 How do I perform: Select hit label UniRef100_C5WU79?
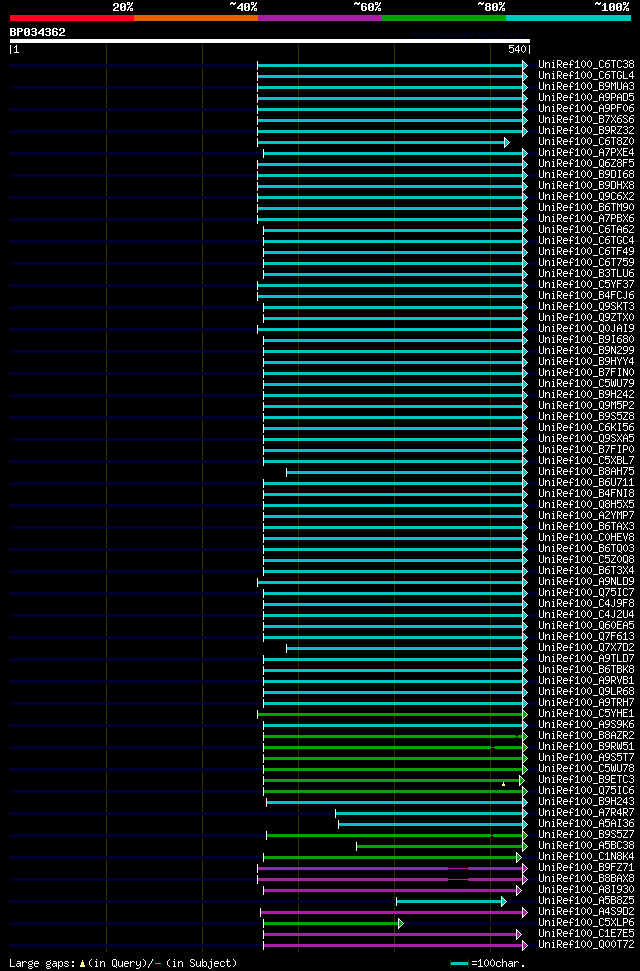pos(586,385)
